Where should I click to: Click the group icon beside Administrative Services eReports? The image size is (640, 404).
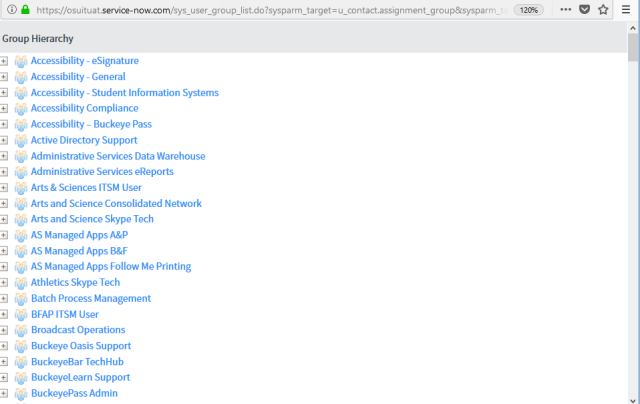21,172
